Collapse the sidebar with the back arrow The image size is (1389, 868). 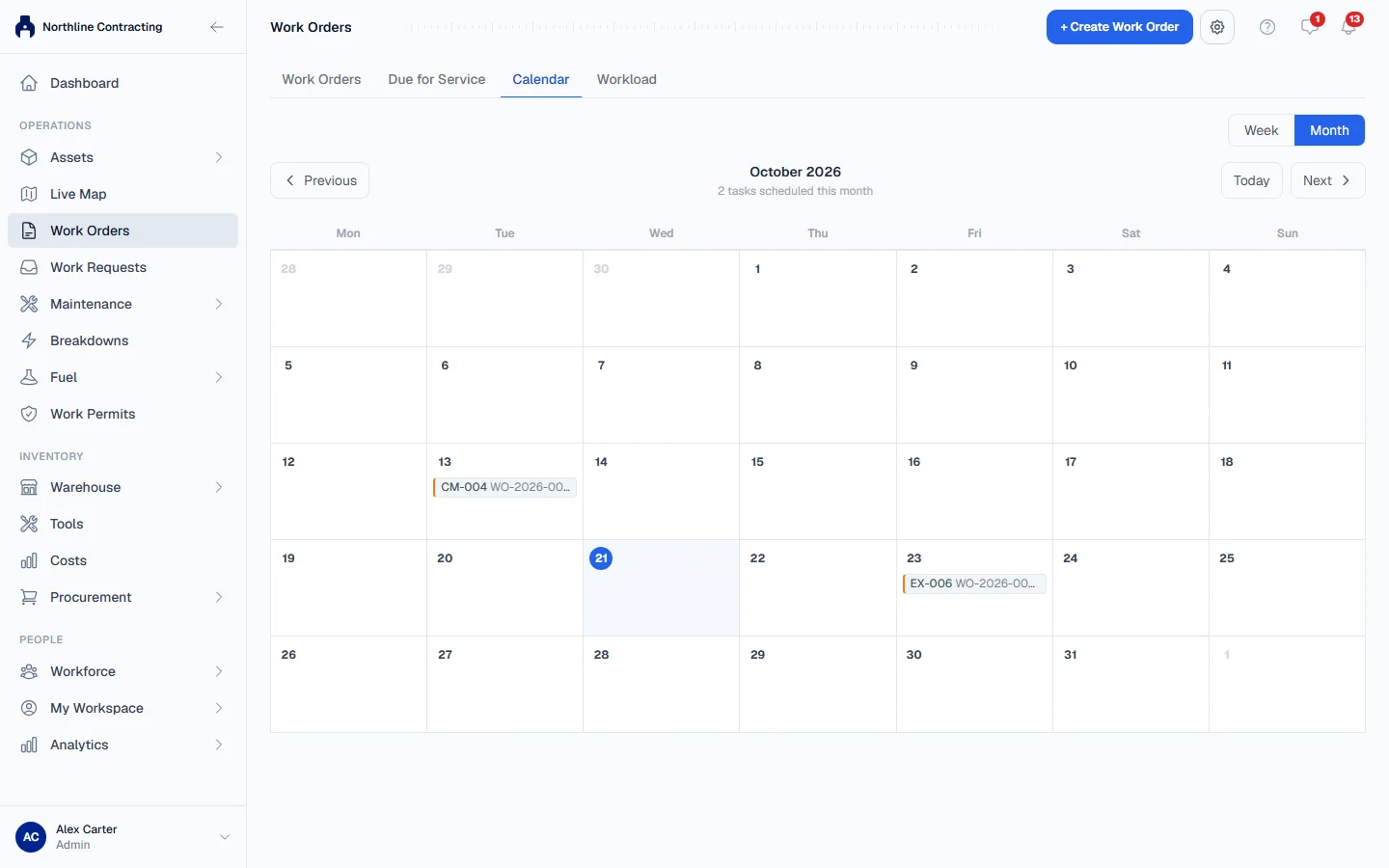tap(217, 27)
